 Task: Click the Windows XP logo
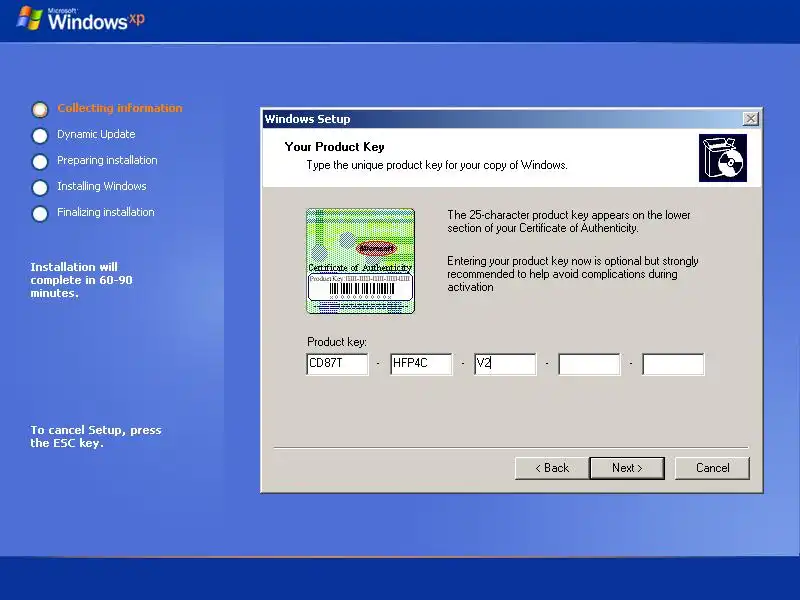pyautogui.click(x=81, y=19)
